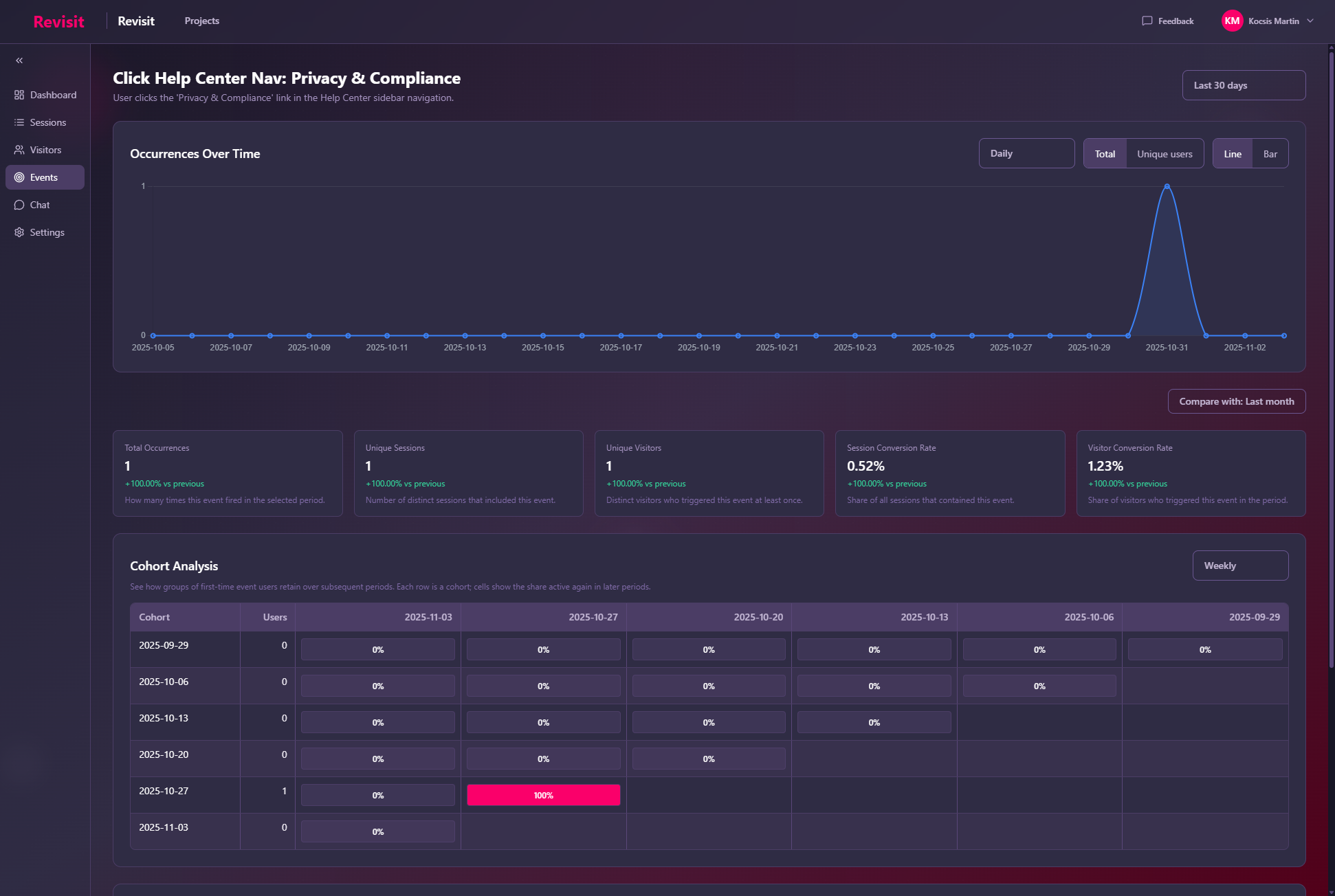Open the Weekly dropdown in Cohort Analysis
The width and height of the screenshot is (1335, 896).
pyautogui.click(x=1240, y=565)
